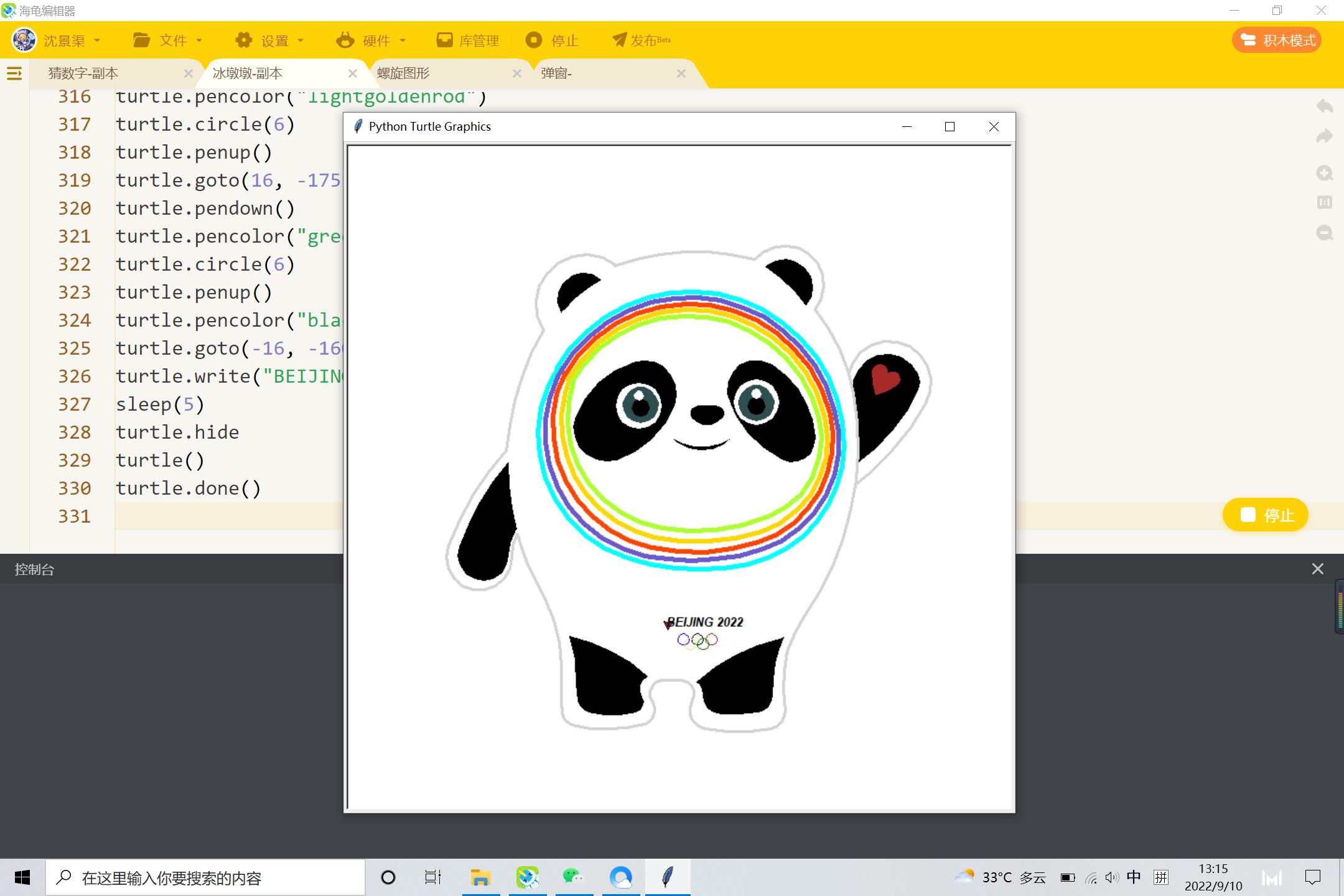The height and width of the screenshot is (896, 1344).
Task: Switch to the 猜数字-副本 tab
Action: point(83,73)
